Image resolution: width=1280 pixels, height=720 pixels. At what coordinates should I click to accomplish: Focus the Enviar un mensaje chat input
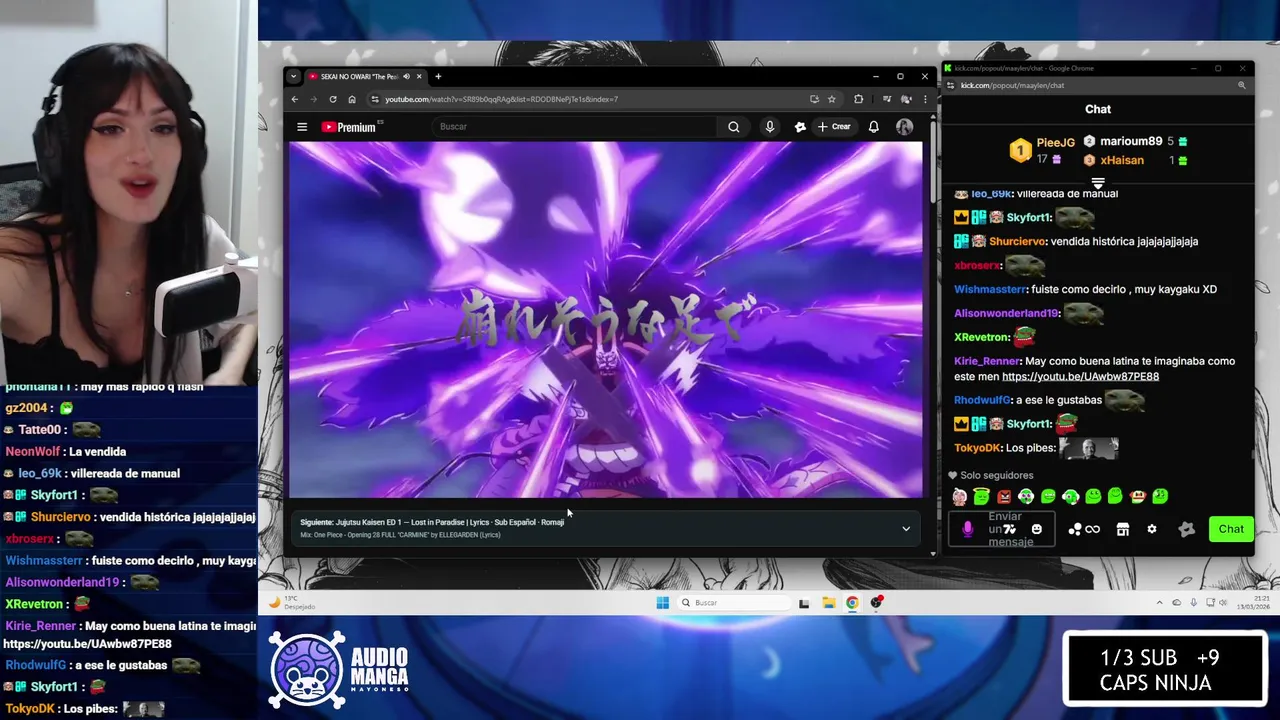pos(1001,529)
